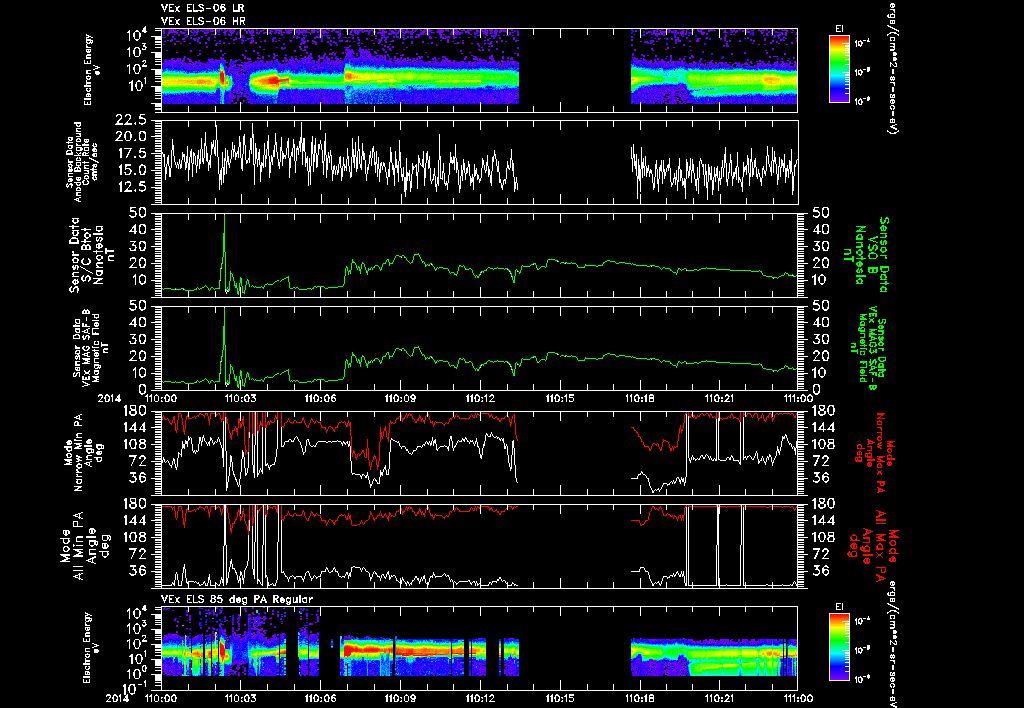Image resolution: width=1024 pixels, height=708 pixels.
Task: Click the red "Narrow Max PA Angle" label
Action: pyautogui.click(x=875, y=453)
